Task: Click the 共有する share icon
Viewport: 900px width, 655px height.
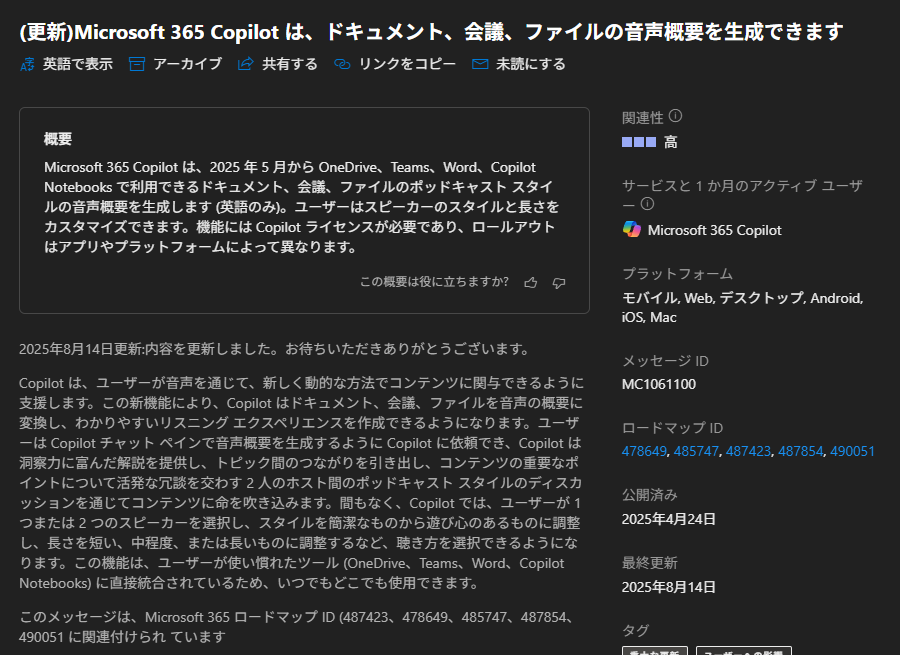Action: tap(246, 64)
